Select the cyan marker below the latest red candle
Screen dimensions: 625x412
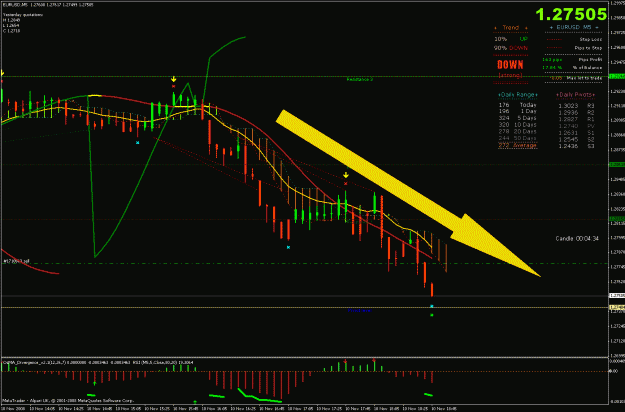(432, 306)
